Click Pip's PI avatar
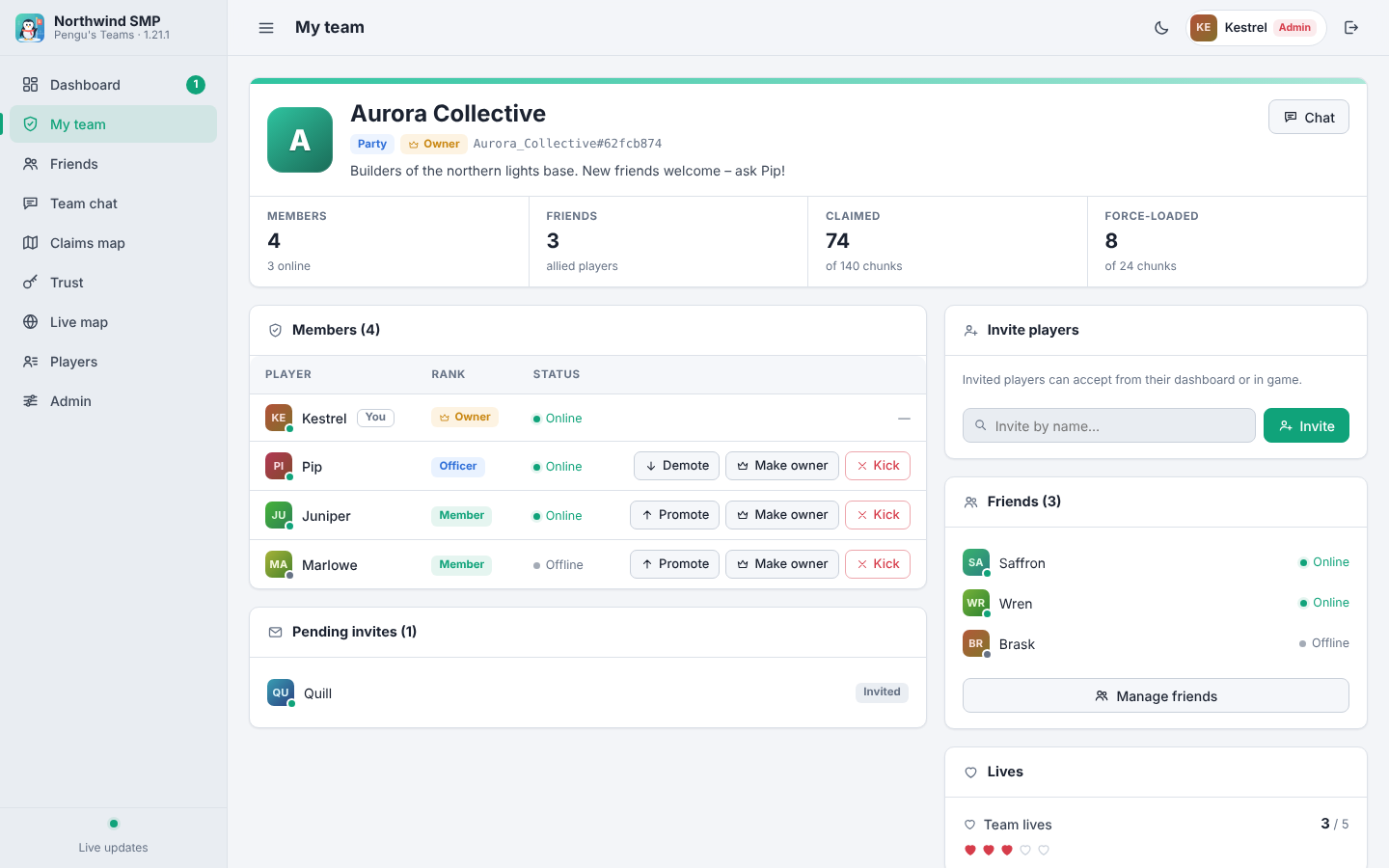The image size is (1389, 868). (x=279, y=466)
